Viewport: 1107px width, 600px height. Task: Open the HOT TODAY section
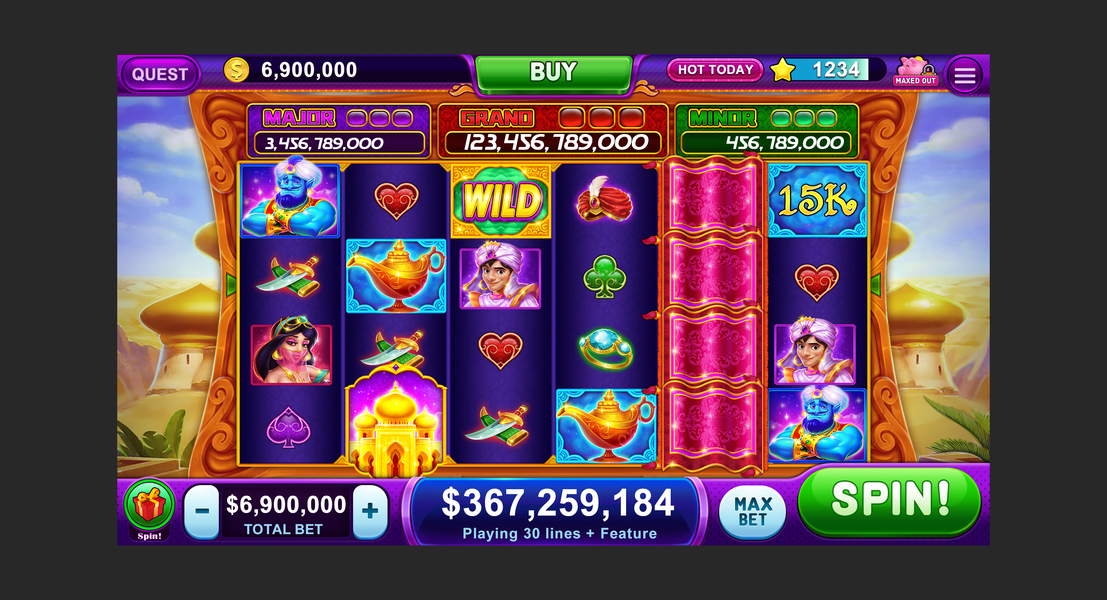click(x=715, y=70)
